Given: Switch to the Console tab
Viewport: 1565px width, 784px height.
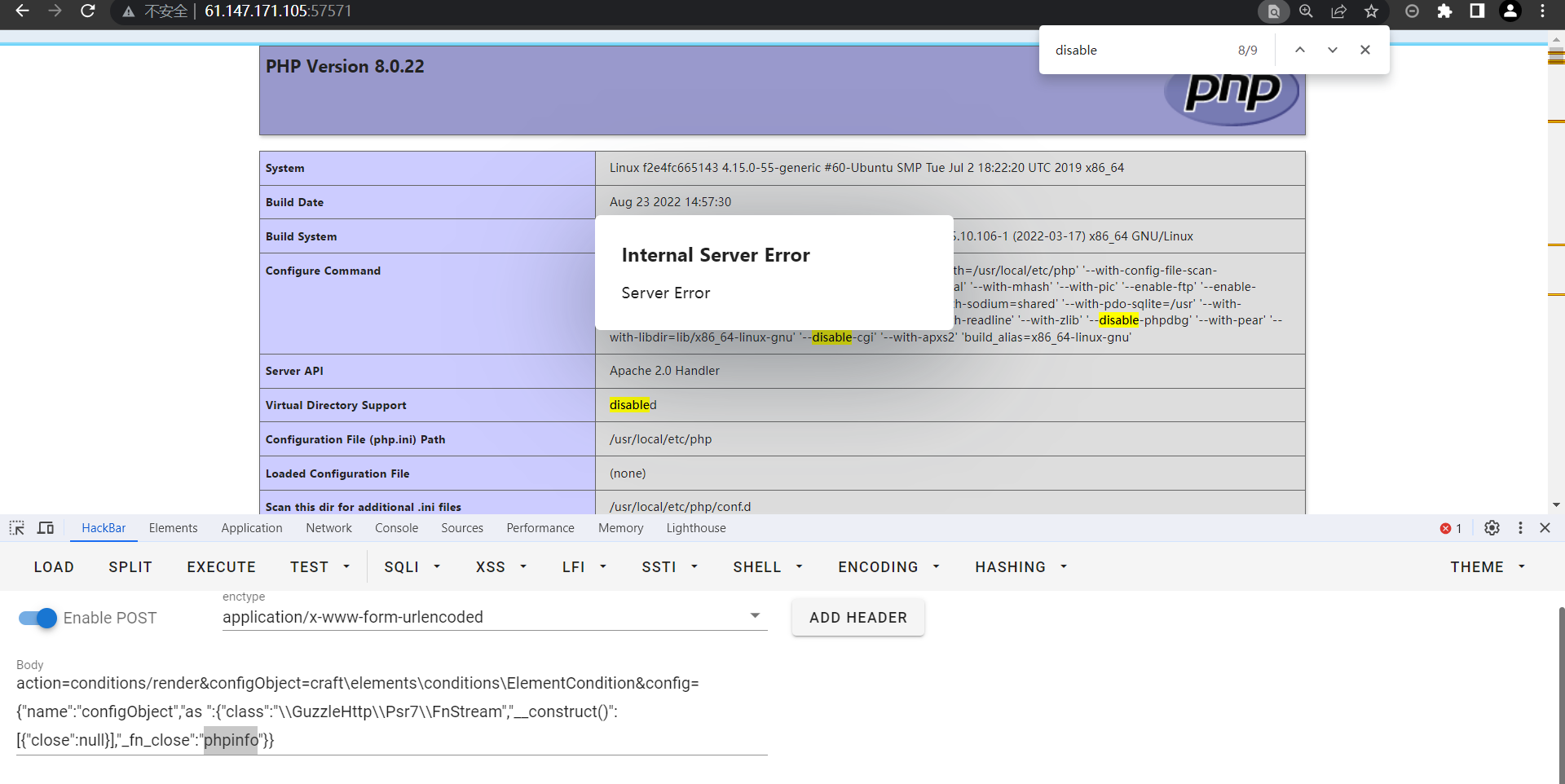Looking at the screenshot, I should pyautogui.click(x=397, y=528).
